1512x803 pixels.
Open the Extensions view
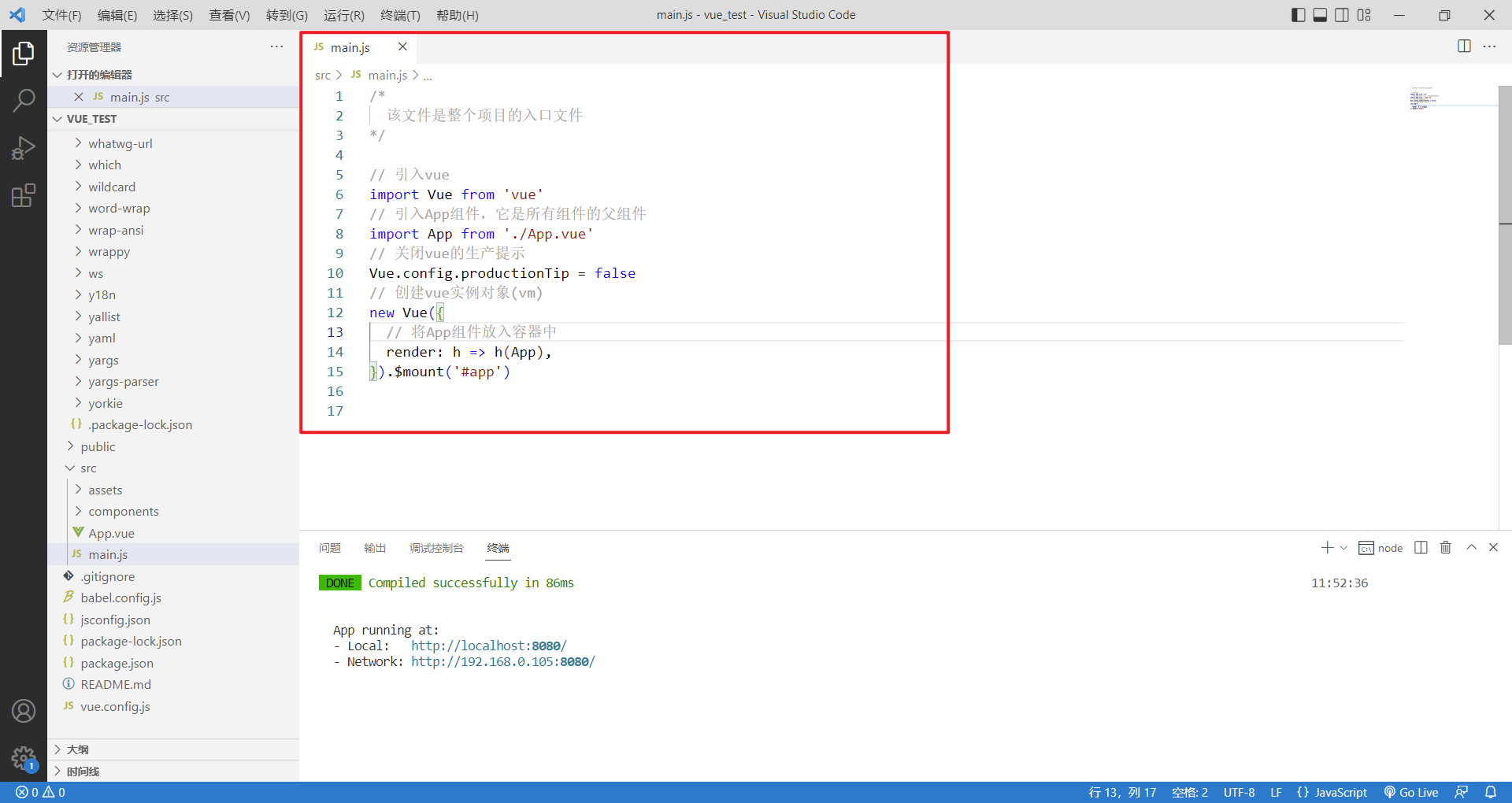24,195
